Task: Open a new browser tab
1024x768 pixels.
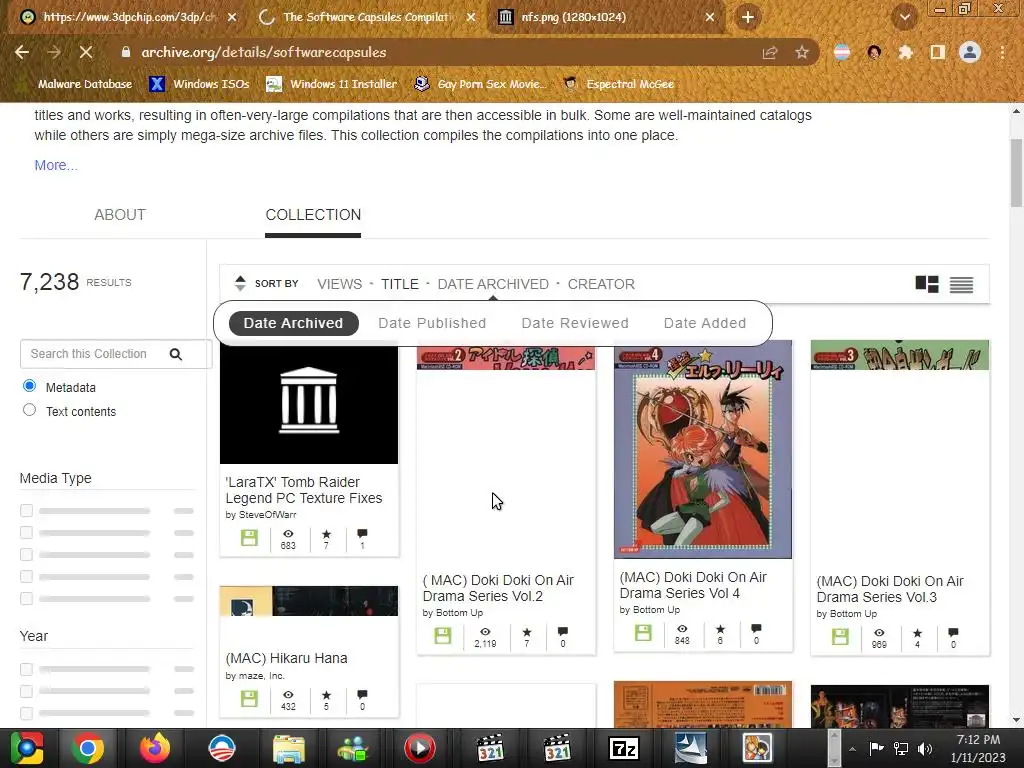Action: (748, 17)
